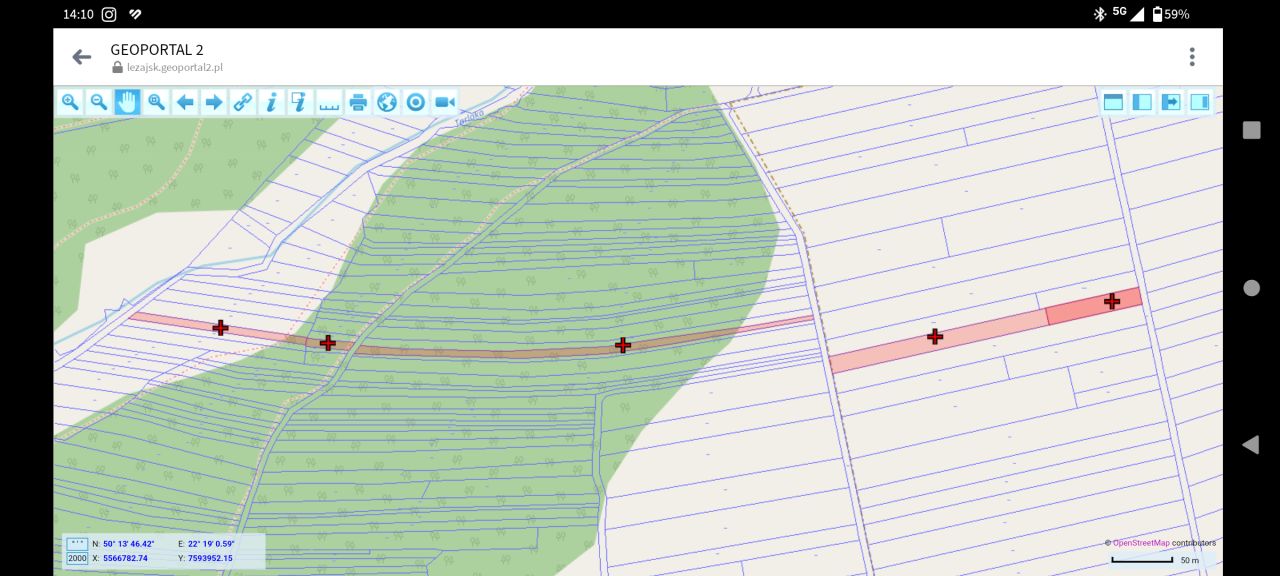Click the lock icon before the URL

tap(117, 67)
